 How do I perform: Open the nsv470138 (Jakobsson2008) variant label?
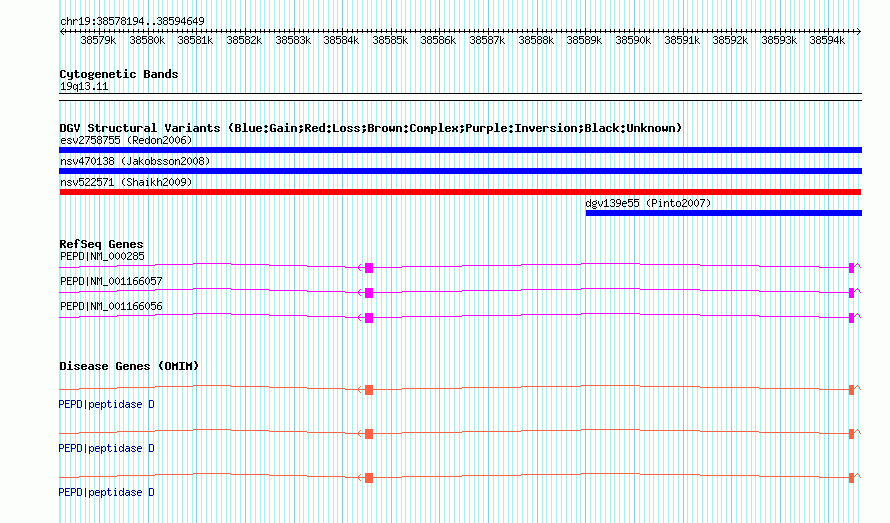pyautogui.click(x=135, y=161)
